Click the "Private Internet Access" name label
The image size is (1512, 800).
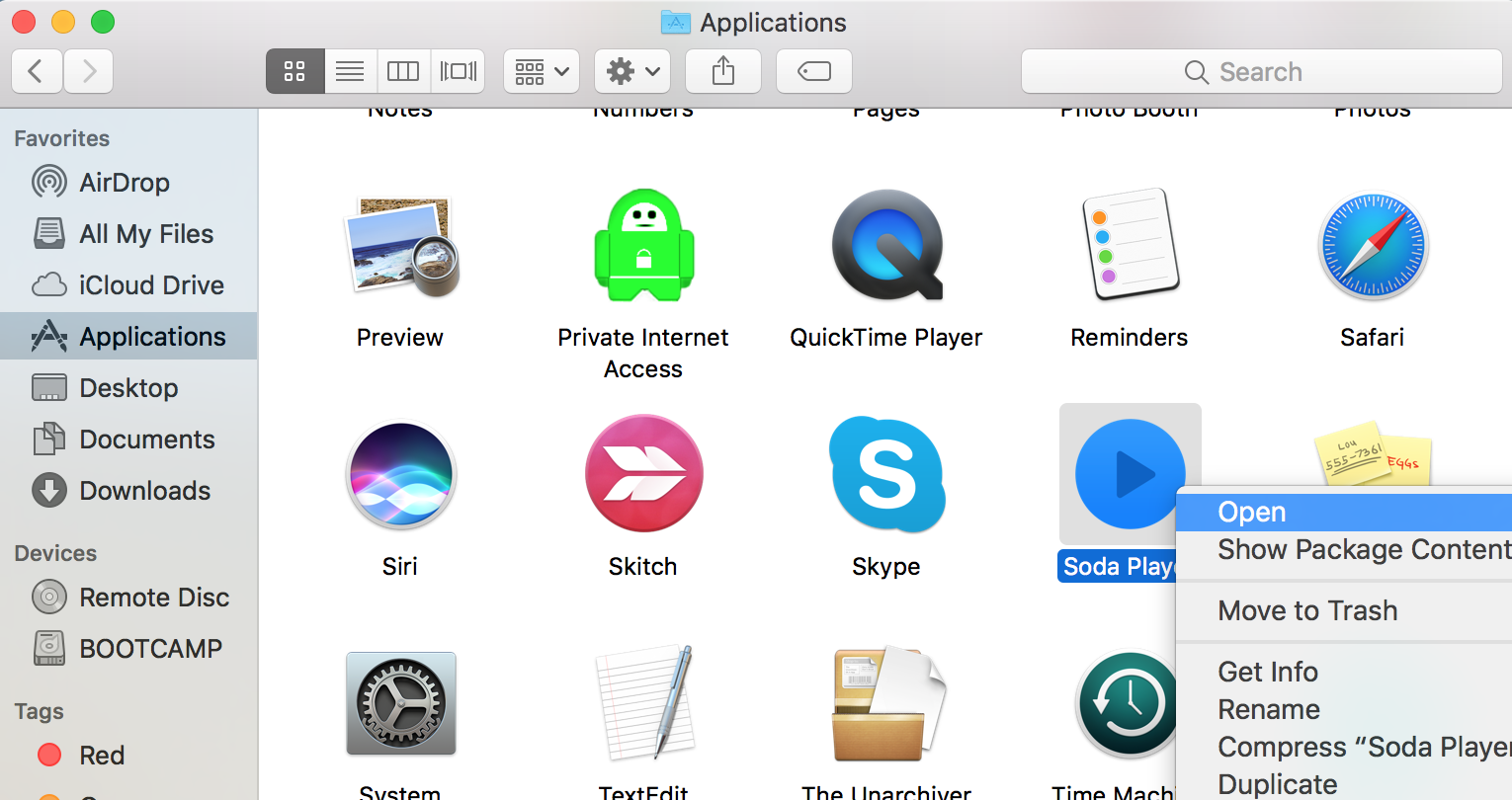(x=643, y=354)
